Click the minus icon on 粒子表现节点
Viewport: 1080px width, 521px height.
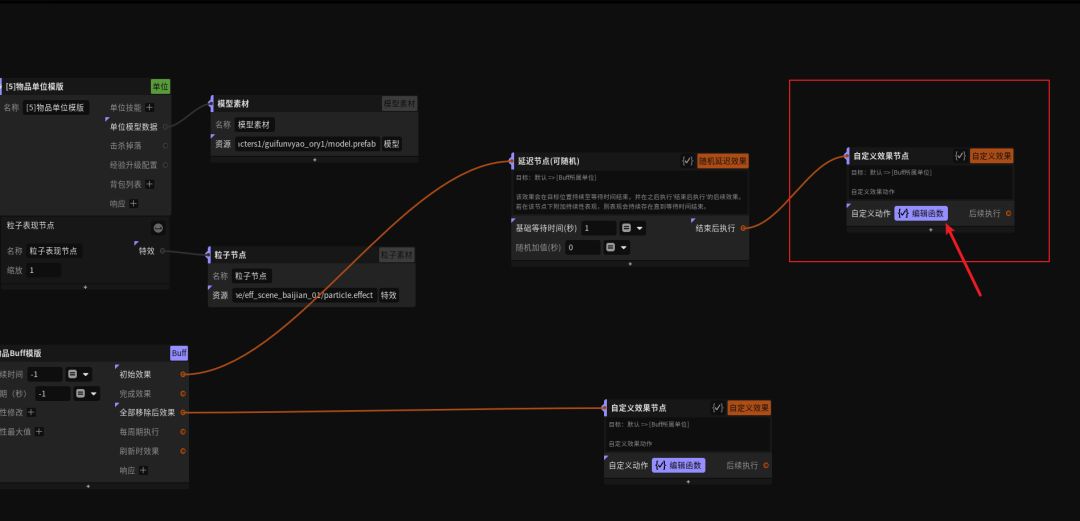tap(158, 228)
